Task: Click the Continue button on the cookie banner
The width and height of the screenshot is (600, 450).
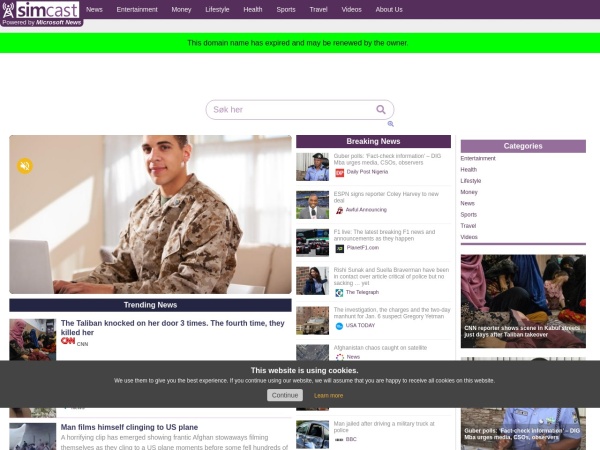Action: tap(285, 395)
